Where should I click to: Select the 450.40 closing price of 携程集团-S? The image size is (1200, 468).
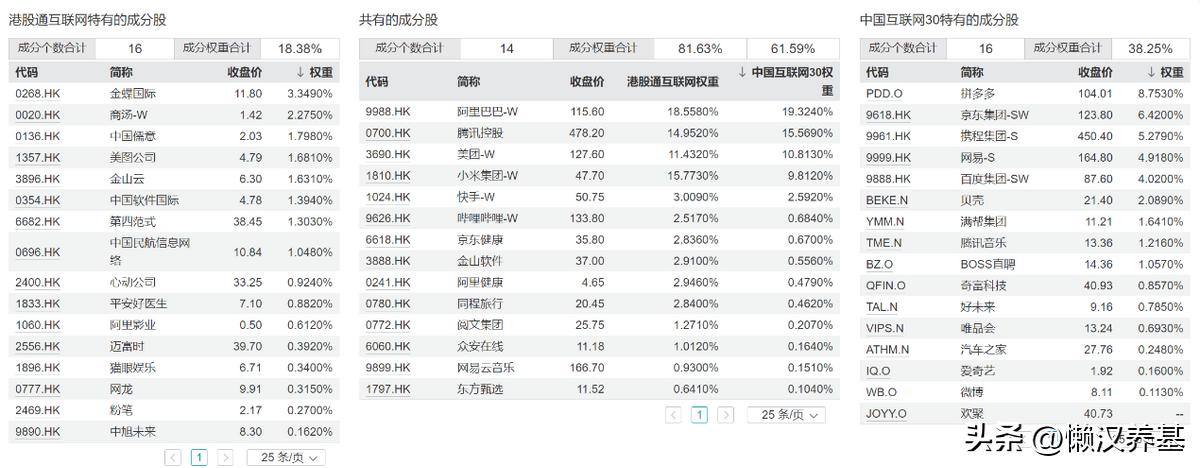(x=1095, y=136)
